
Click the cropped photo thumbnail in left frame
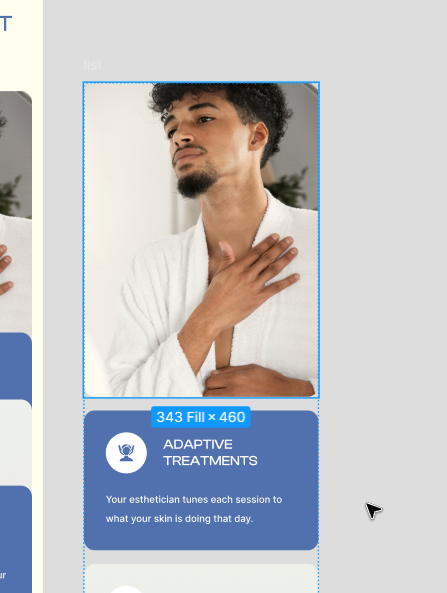(x=16, y=212)
